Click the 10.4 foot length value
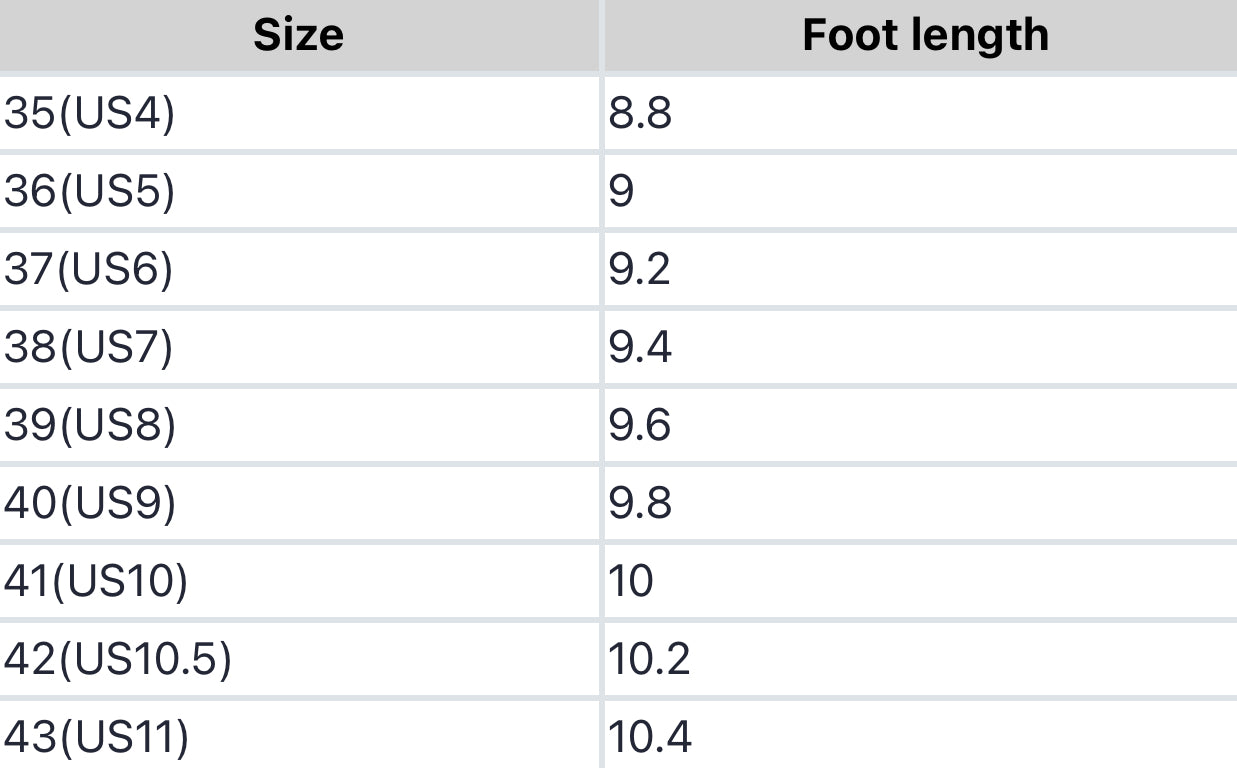 click(x=650, y=738)
